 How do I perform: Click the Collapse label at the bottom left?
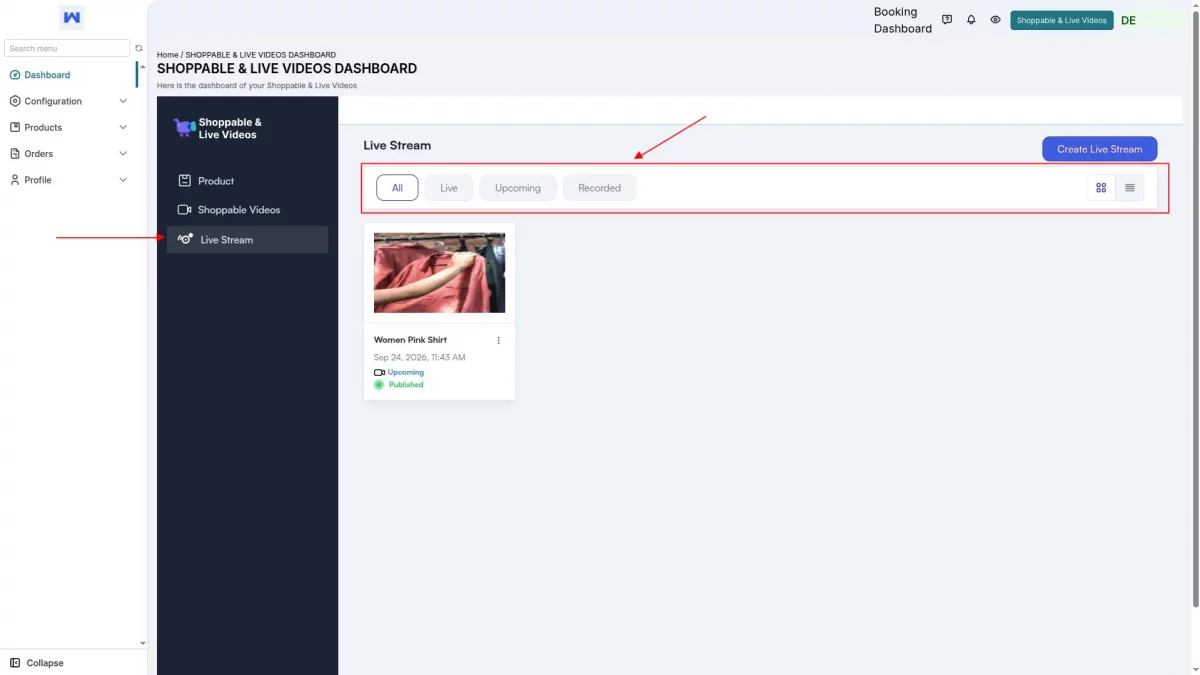(x=45, y=663)
